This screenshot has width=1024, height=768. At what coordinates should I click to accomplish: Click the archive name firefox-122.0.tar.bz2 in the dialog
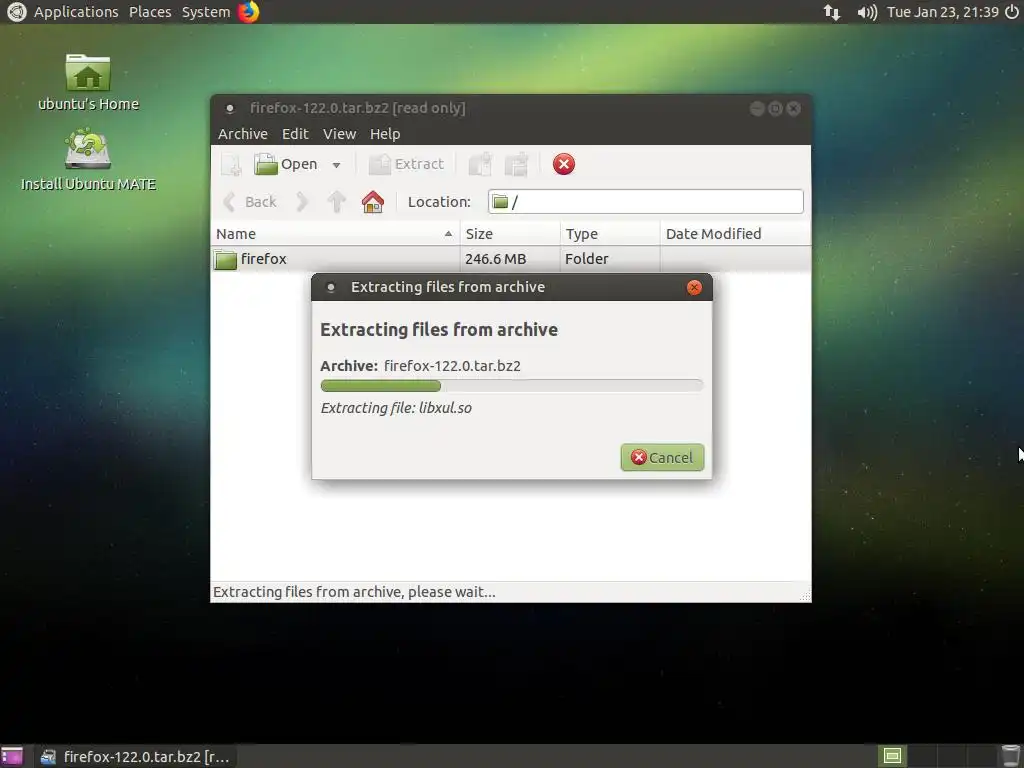tap(453, 366)
